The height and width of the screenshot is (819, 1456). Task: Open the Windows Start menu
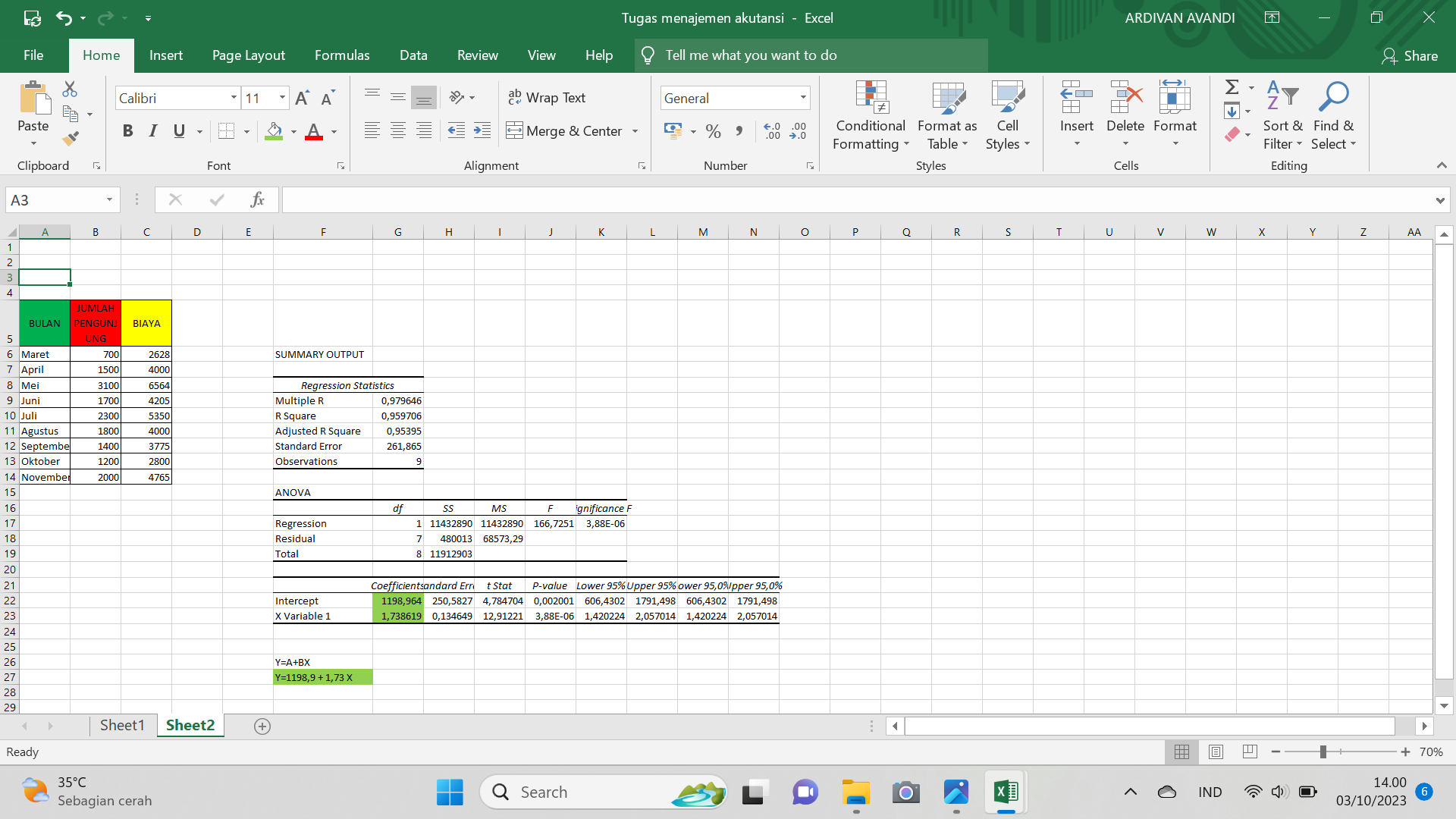click(450, 792)
